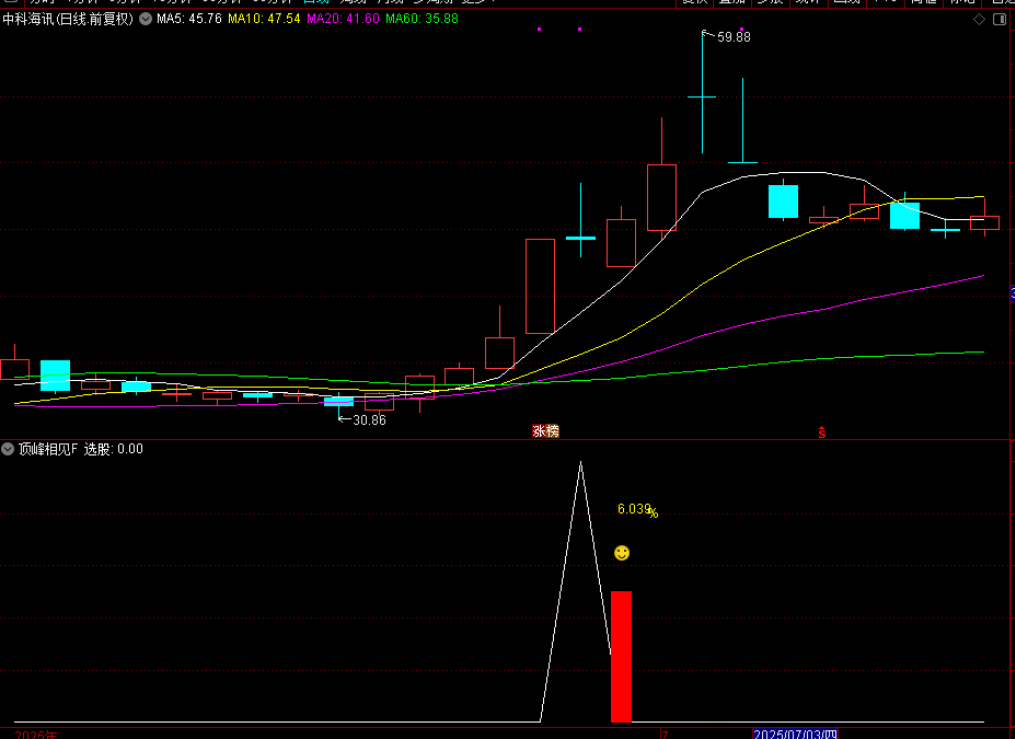Click the 6.03% yellow percentage label
Image resolution: width=1015 pixels, height=739 pixels.
636,509
